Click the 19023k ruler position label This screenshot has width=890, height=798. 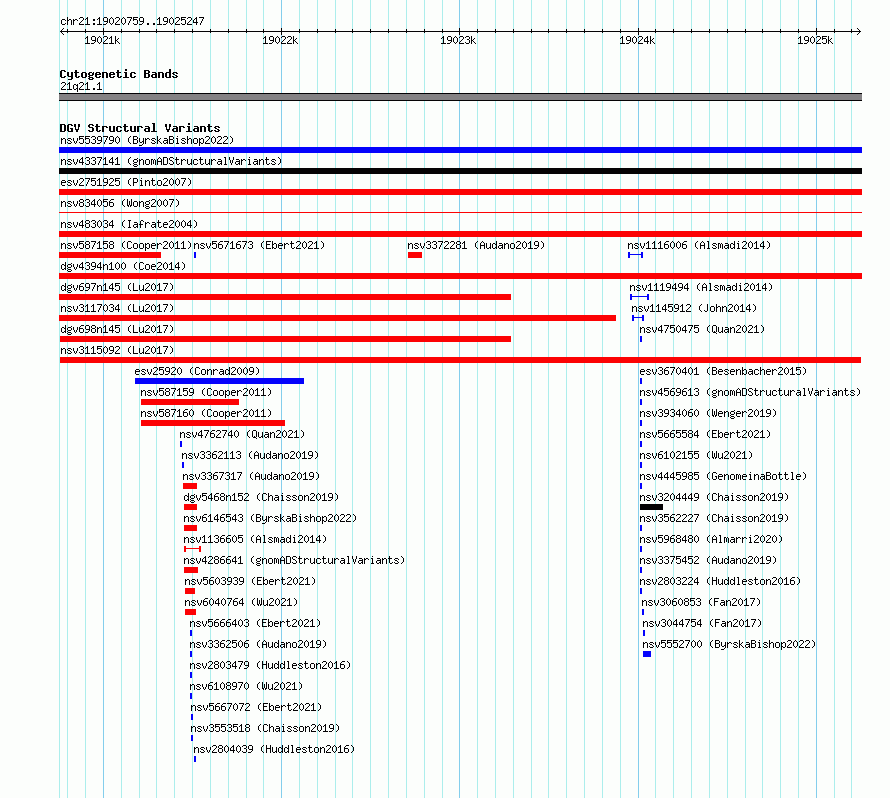pyautogui.click(x=458, y=40)
